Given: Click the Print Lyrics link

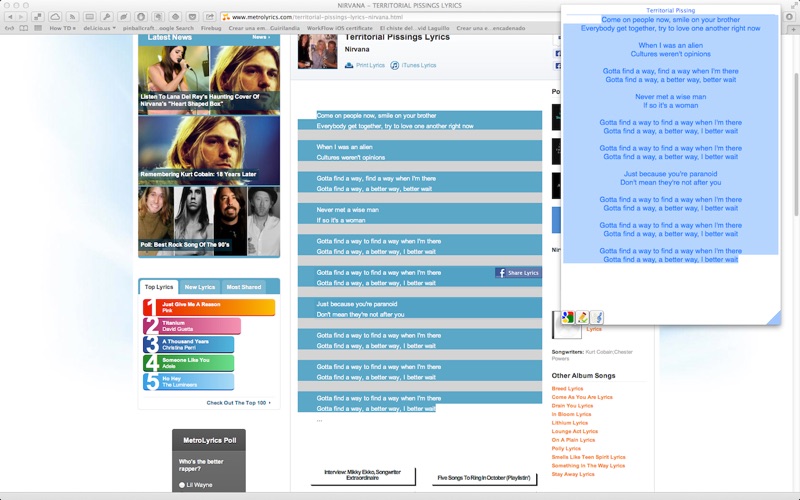Looking at the screenshot, I should pos(370,65).
